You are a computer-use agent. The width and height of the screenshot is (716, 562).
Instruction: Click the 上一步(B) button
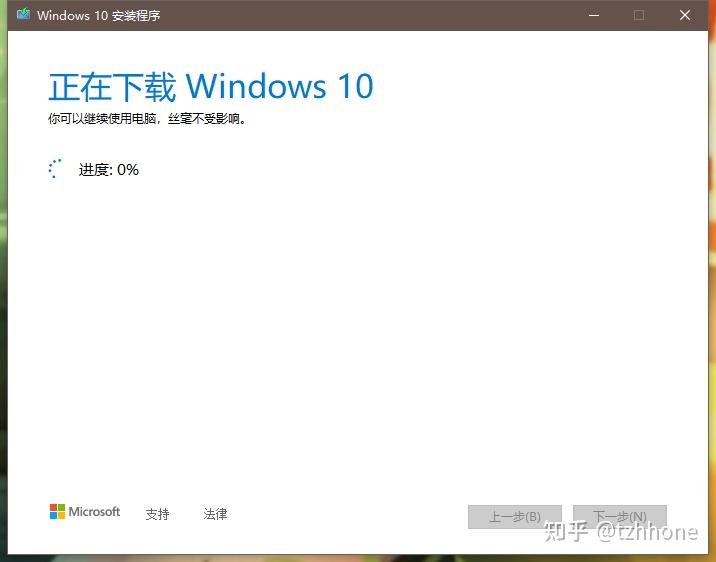click(515, 516)
